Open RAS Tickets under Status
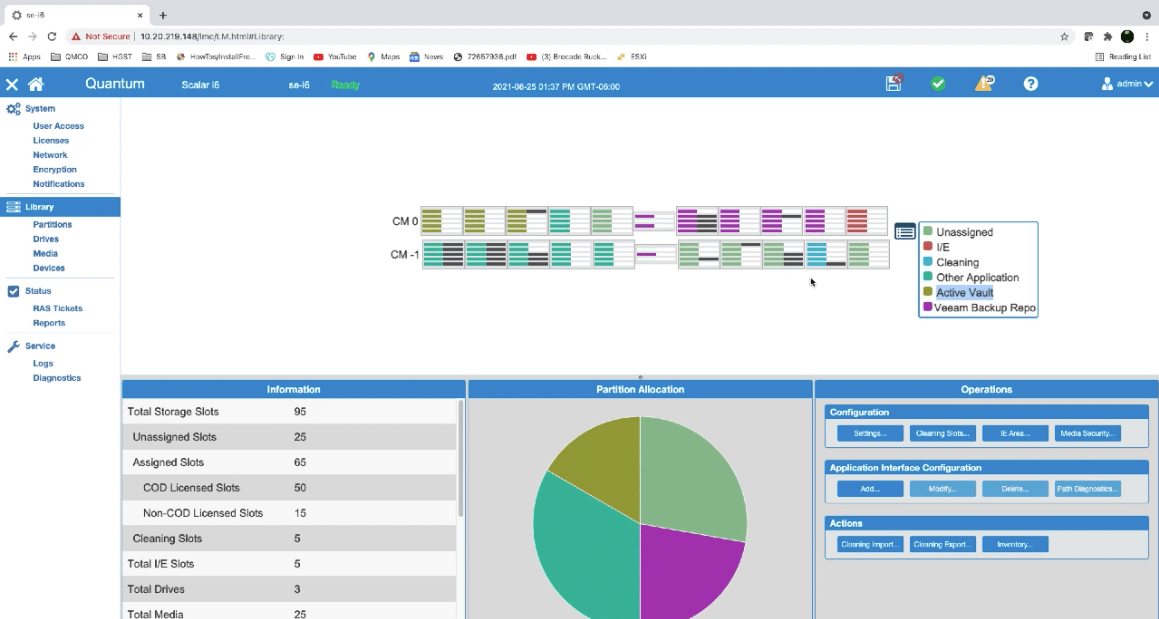1159x619 pixels. pyautogui.click(x=58, y=308)
